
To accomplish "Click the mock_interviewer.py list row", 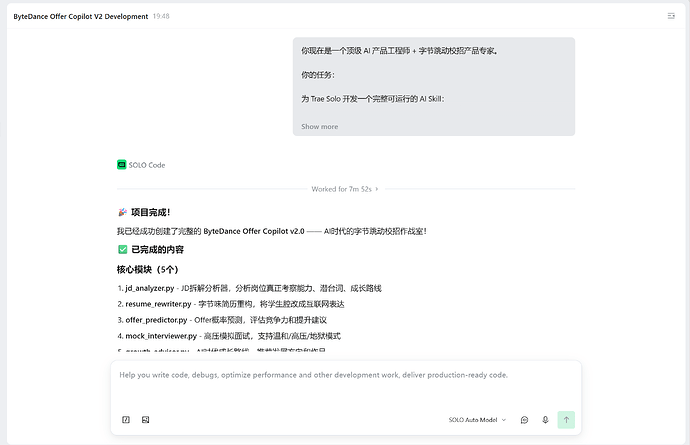I will pos(229,336).
